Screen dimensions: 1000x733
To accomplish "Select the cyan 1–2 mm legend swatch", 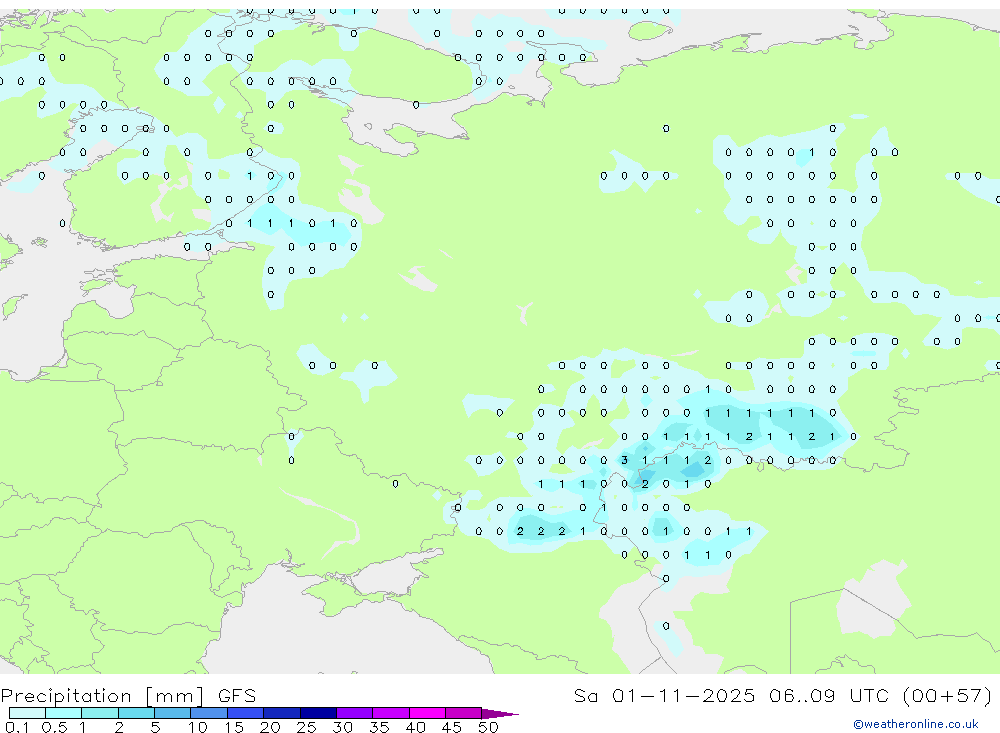I will (x=99, y=713).
